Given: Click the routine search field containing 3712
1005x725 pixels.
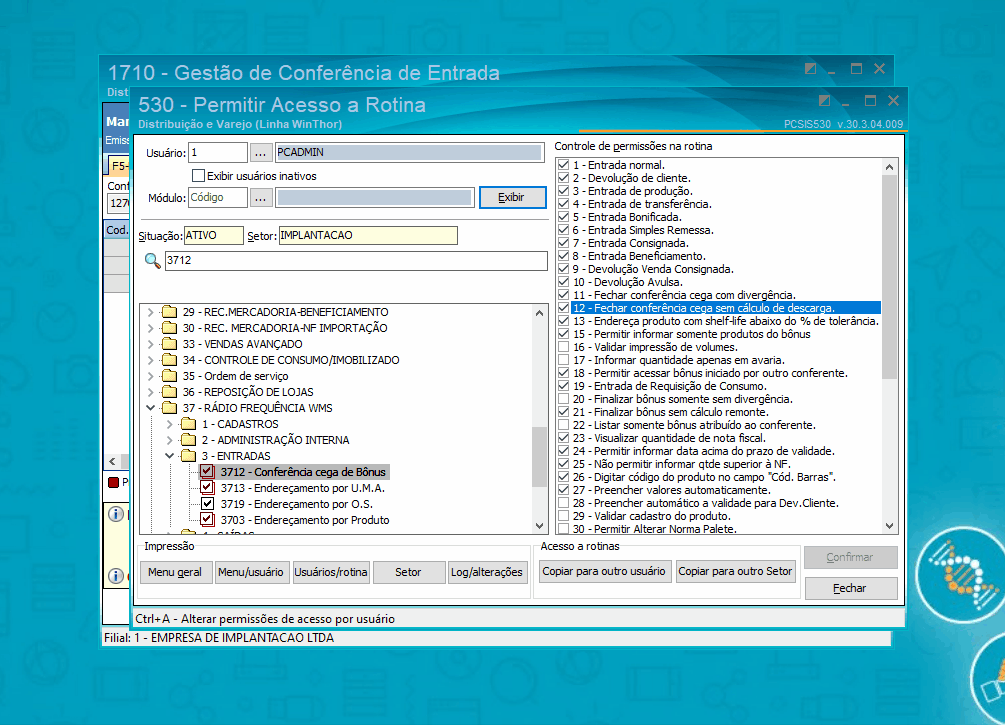Looking at the screenshot, I should coord(356,260).
